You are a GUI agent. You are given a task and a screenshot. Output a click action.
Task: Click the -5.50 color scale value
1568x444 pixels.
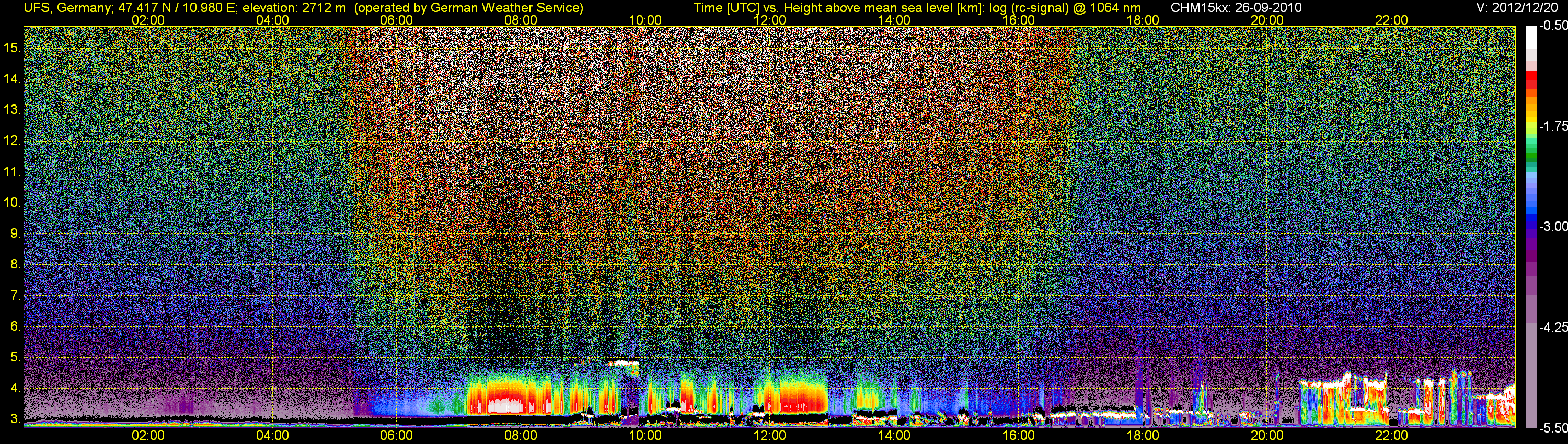1553,428
